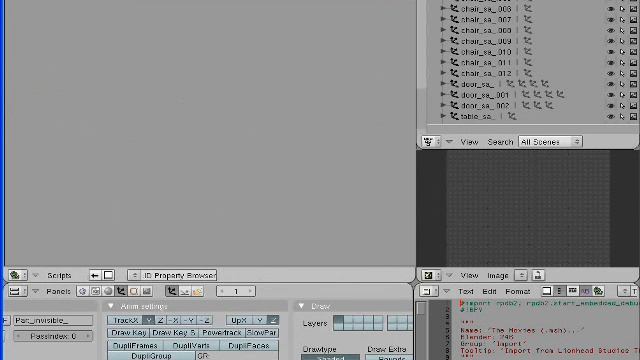Open Search menu in Outliner header
Screen dimensions: 640x360
point(500,142)
